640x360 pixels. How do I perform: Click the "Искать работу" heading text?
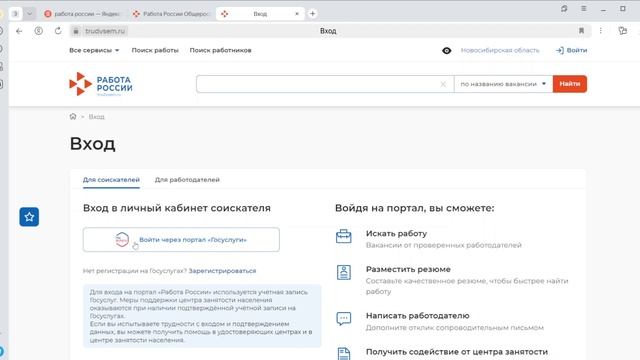(396, 233)
